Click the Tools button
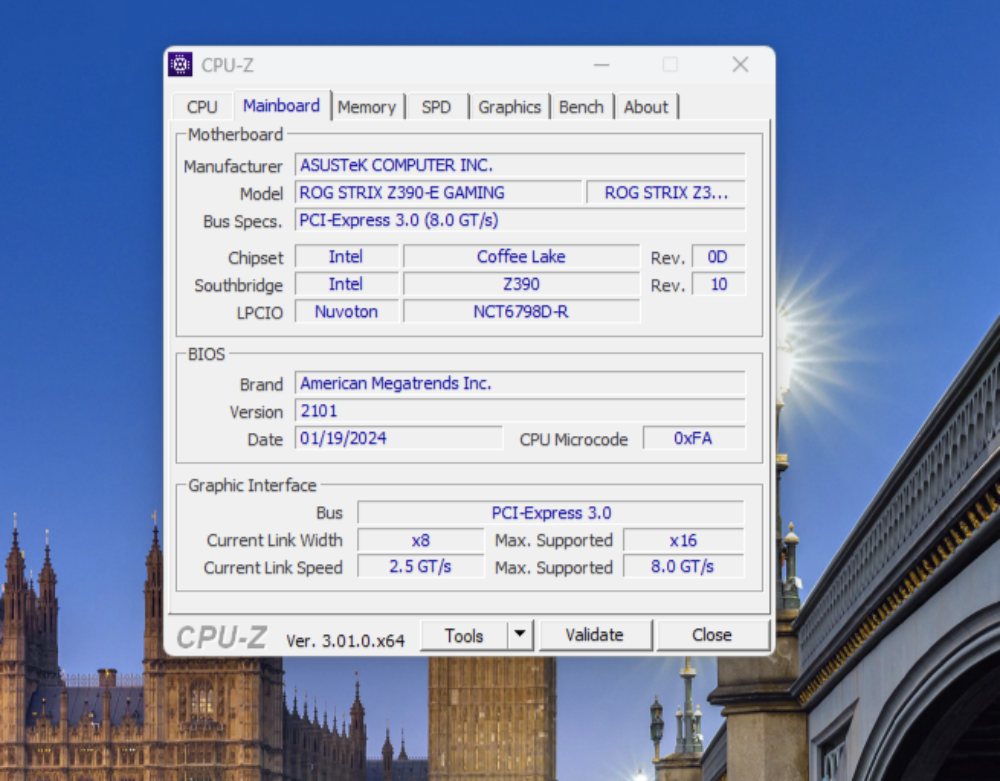This screenshot has height=781, width=1000. [x=464, y=636]
